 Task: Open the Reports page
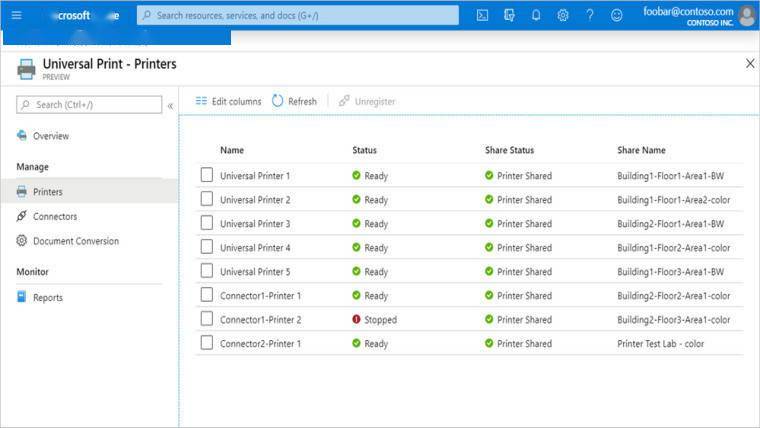(47, 297)
